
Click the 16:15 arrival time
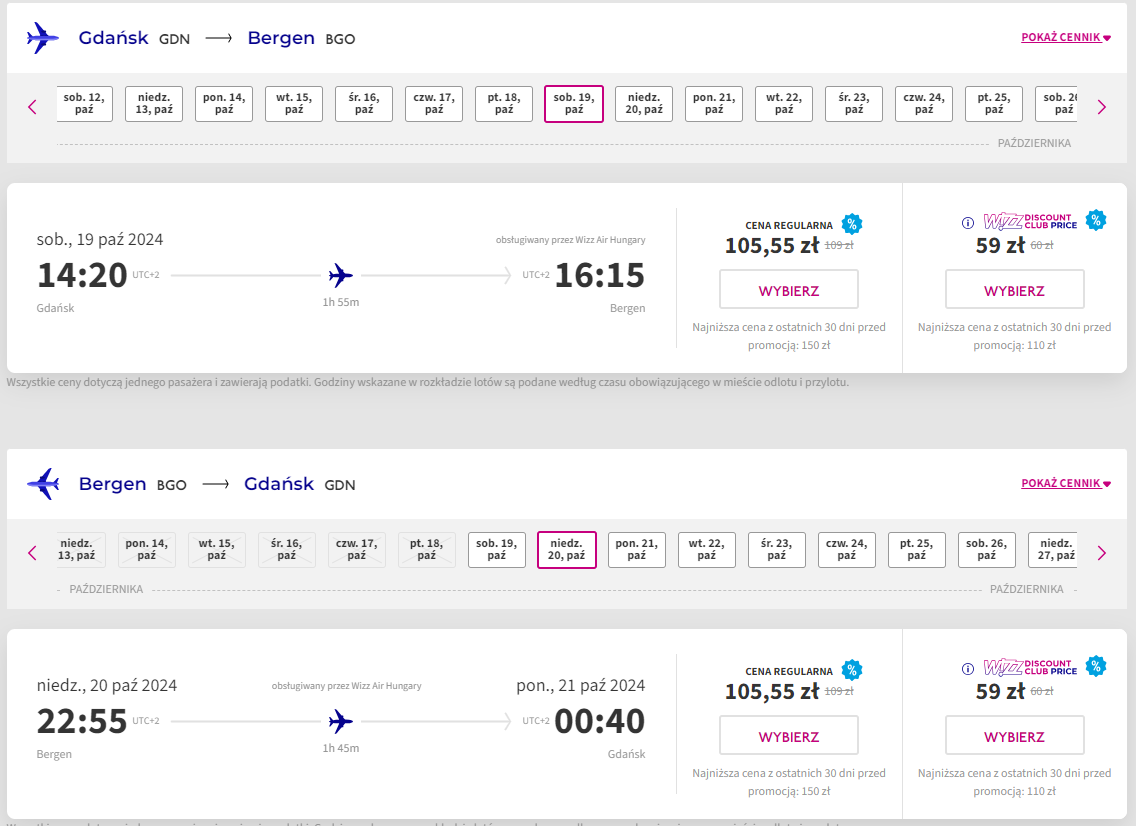click(600, 275)
